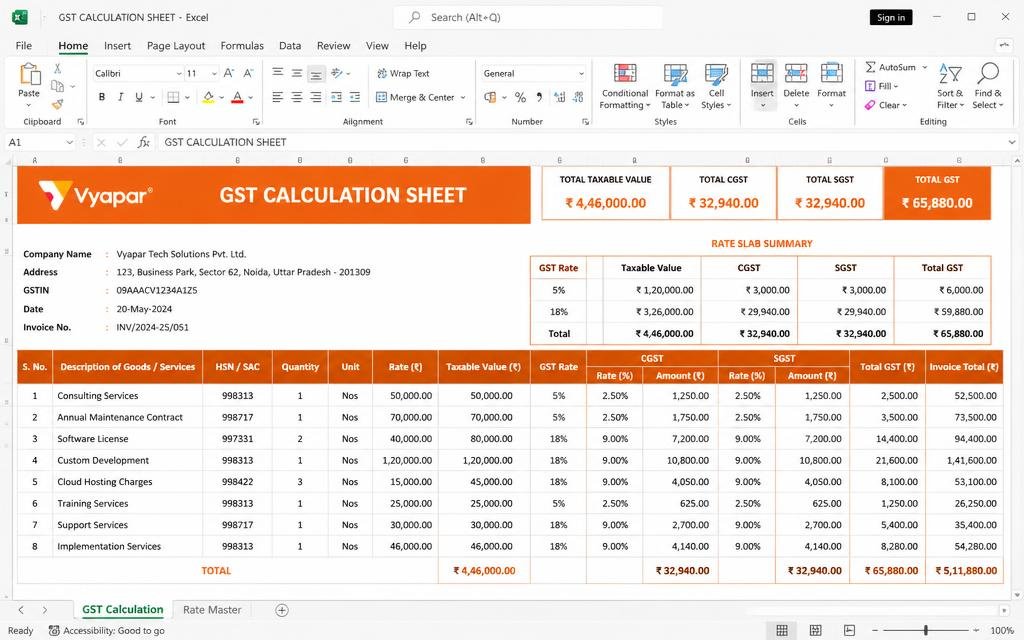1024x640 pixels.
Task: Apply Comma Style format
Action: click(539, 97)
